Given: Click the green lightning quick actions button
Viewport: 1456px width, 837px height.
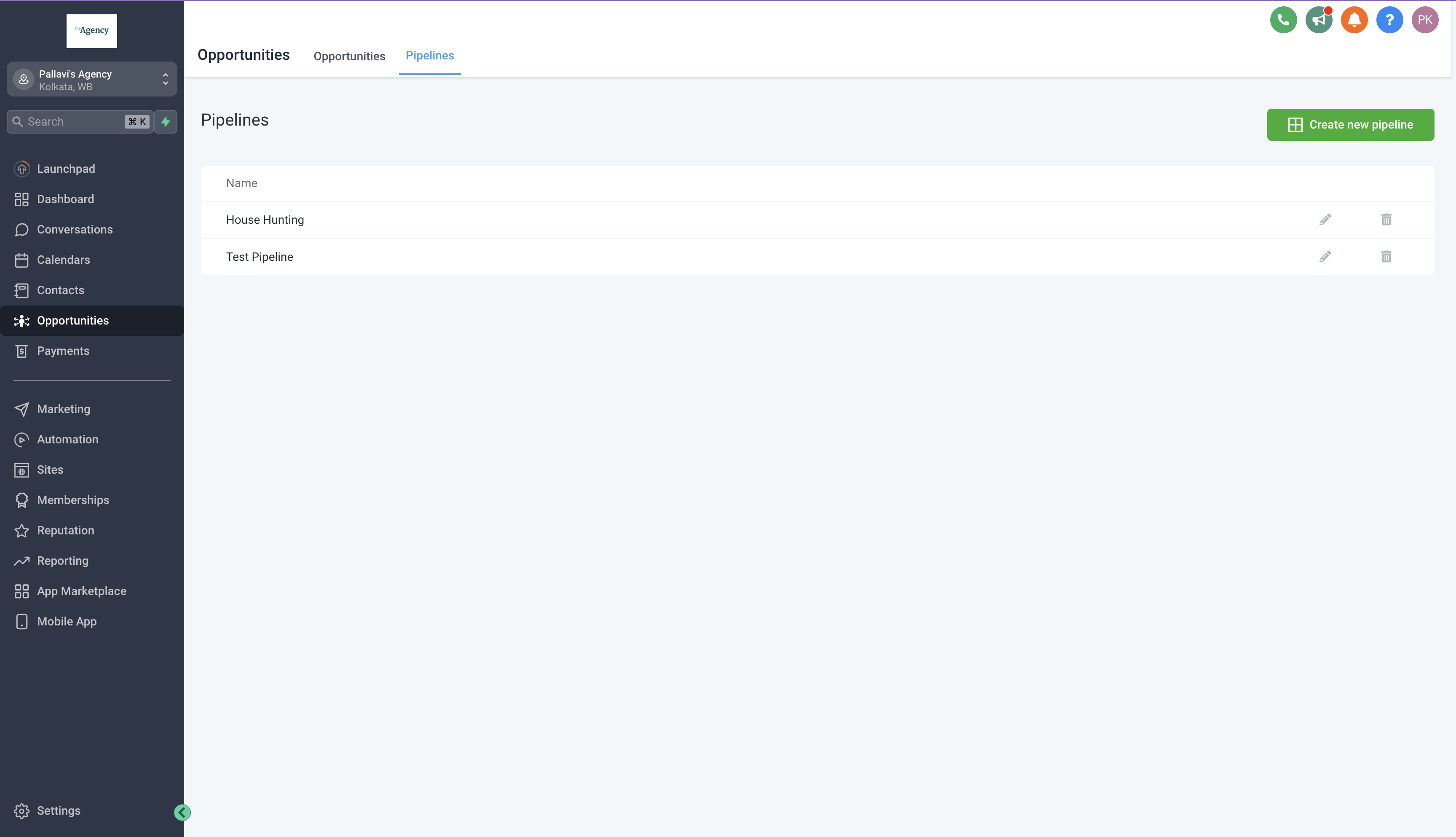Looking at the screenshot, I should pos(166,122).
